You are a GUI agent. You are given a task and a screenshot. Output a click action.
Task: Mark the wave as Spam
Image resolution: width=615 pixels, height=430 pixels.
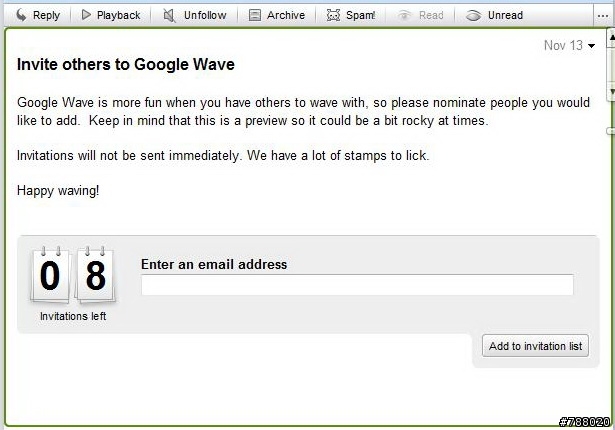[351, 15]
